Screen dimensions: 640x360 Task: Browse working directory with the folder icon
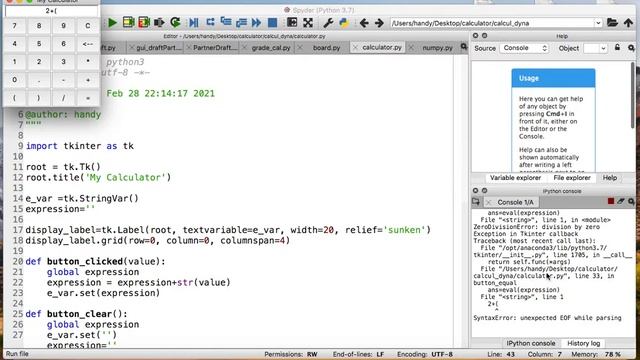(x=612, y=23)
